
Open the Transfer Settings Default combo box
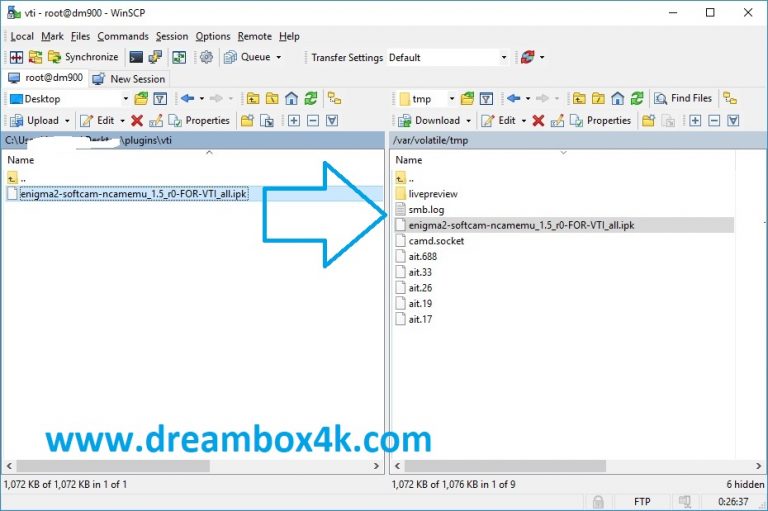(448, 57)
